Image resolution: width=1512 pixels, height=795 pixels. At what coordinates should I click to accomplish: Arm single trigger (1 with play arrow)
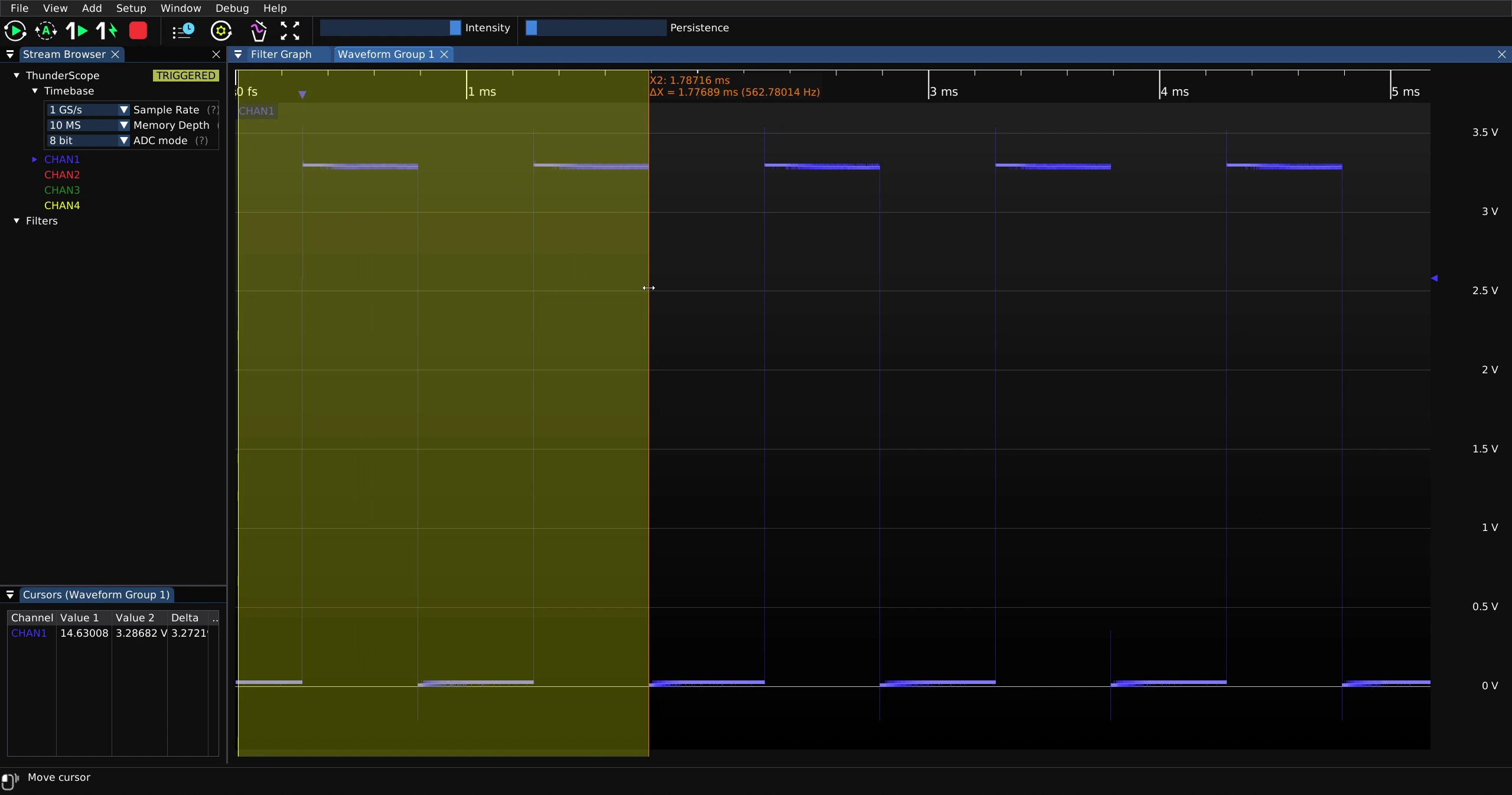[x=77, y=31]
